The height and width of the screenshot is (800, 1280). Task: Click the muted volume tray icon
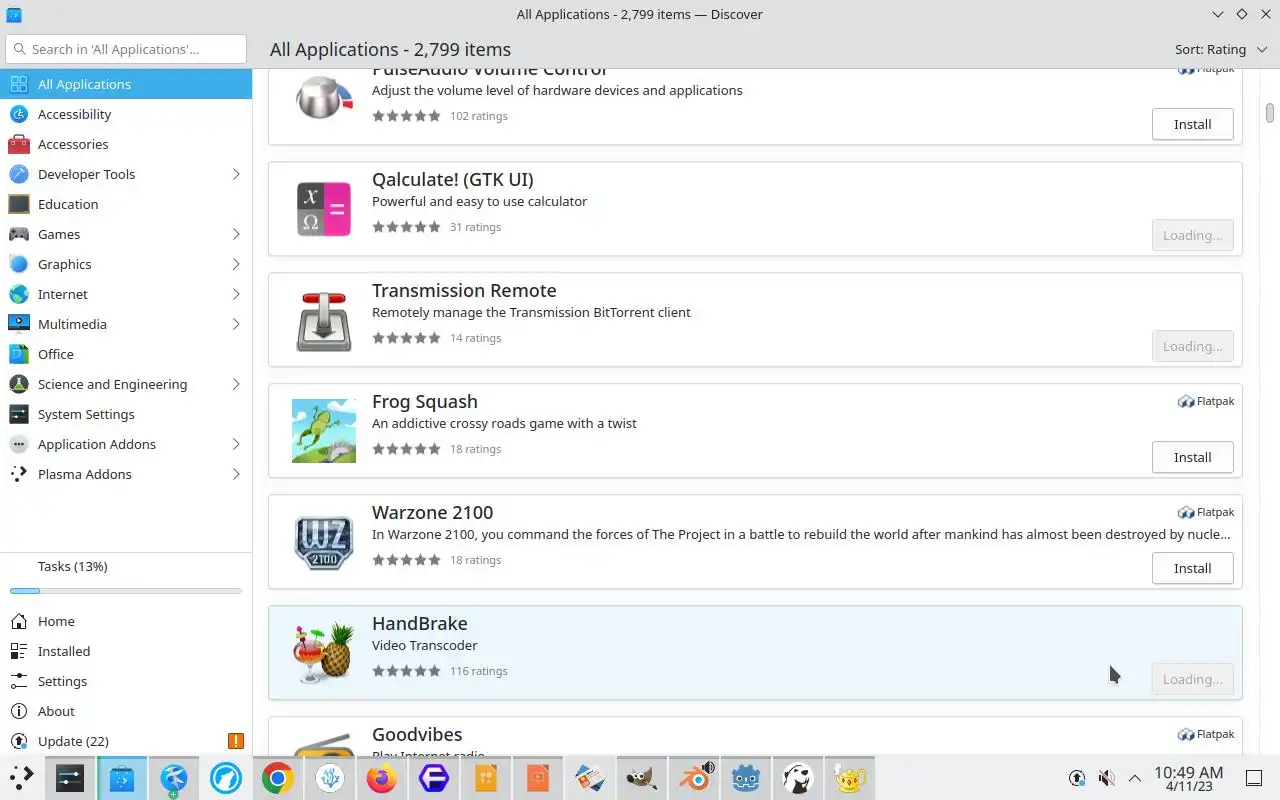1106,778
